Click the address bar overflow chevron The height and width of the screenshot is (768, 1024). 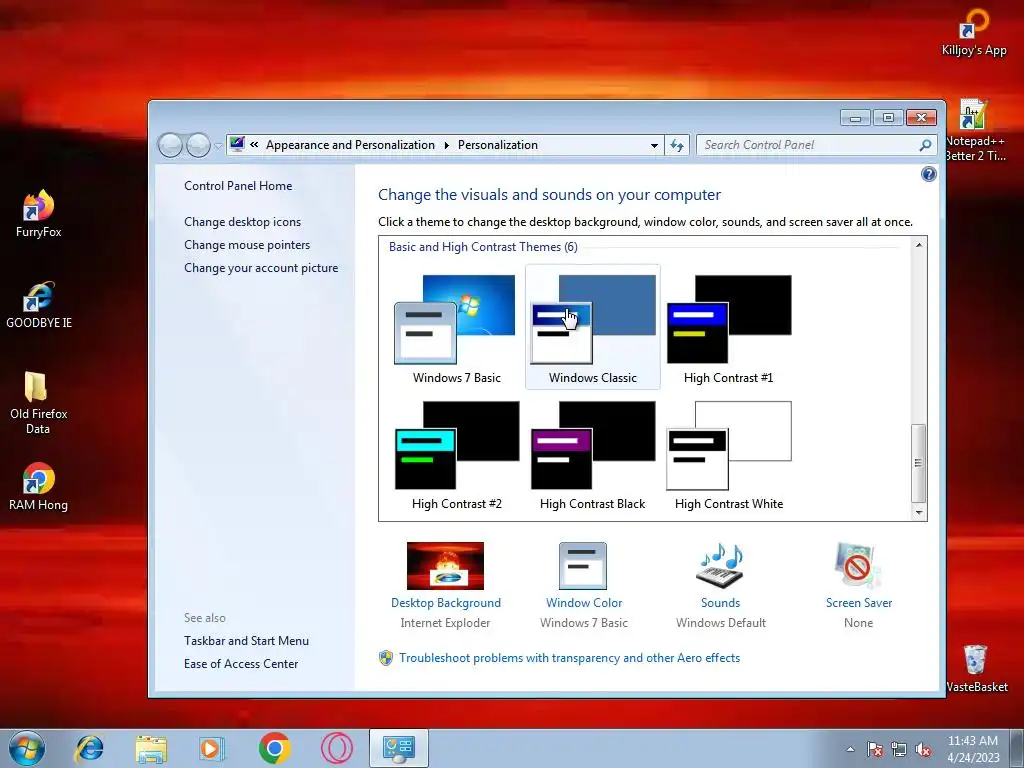point(254,145)
